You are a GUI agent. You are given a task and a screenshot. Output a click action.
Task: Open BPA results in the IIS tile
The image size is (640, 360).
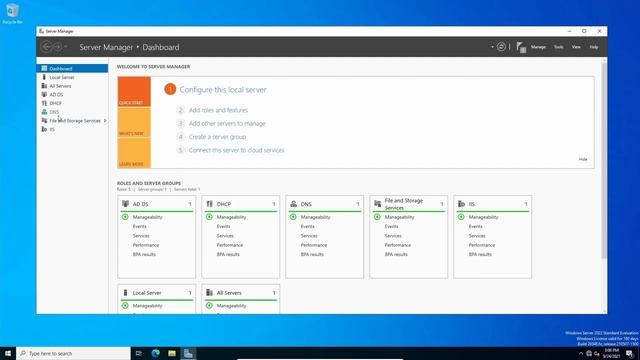pos(480,254)
